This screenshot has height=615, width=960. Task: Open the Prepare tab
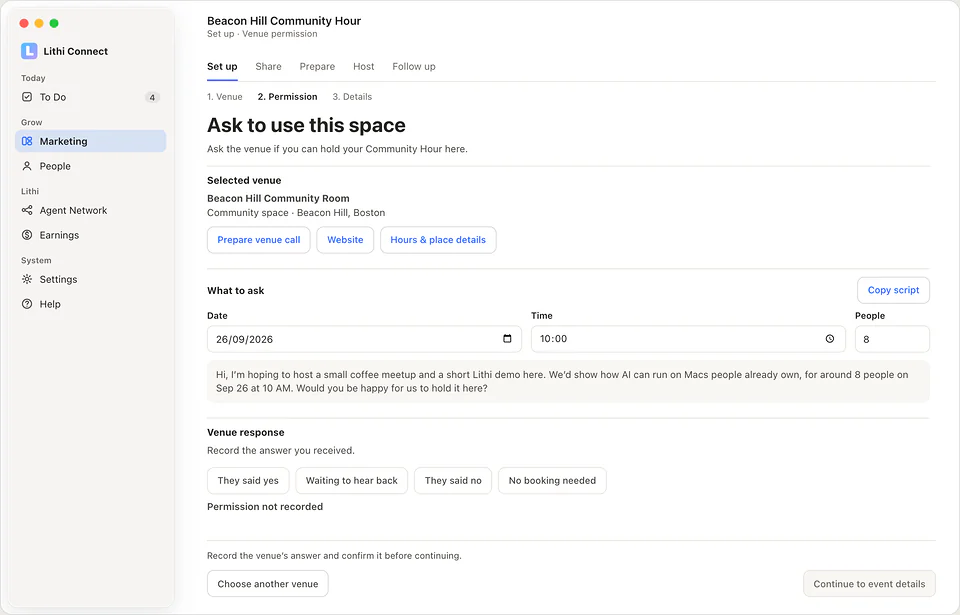tap(317, 66)
